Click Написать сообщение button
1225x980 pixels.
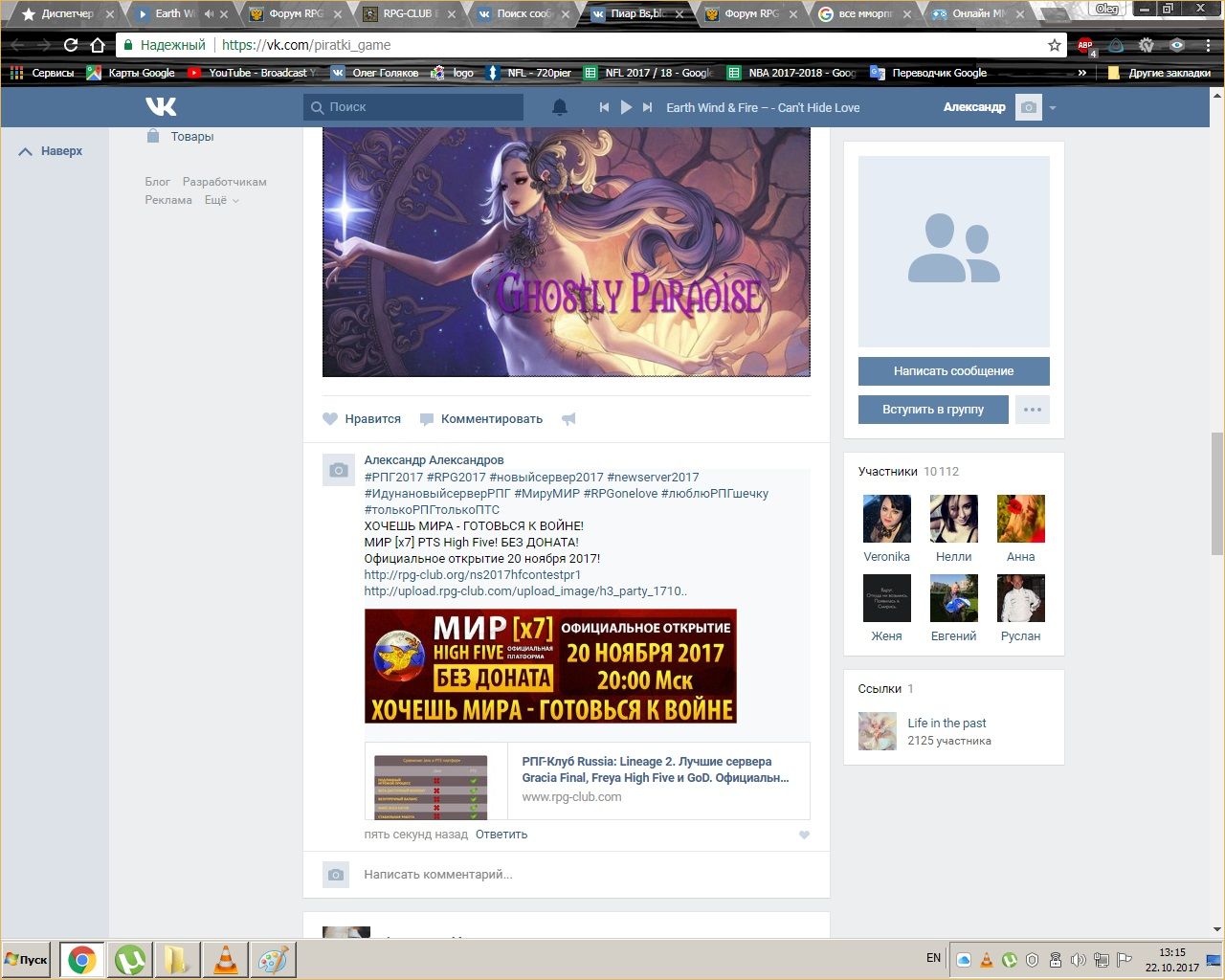(954, 371)
